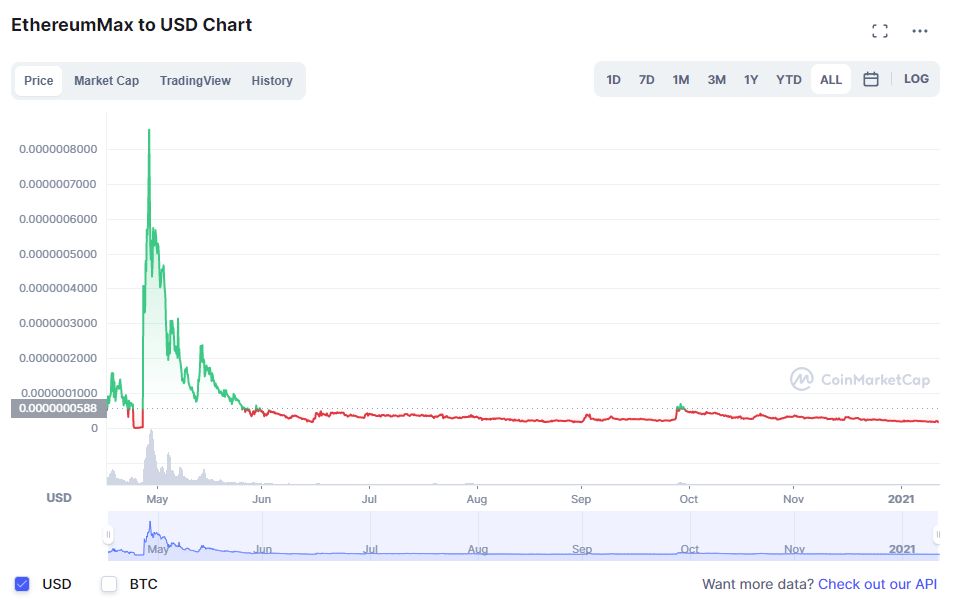Click the 0.0000008000 y-axis label
Viewport: 961px width, 602px height.
[x=58, y=149]
